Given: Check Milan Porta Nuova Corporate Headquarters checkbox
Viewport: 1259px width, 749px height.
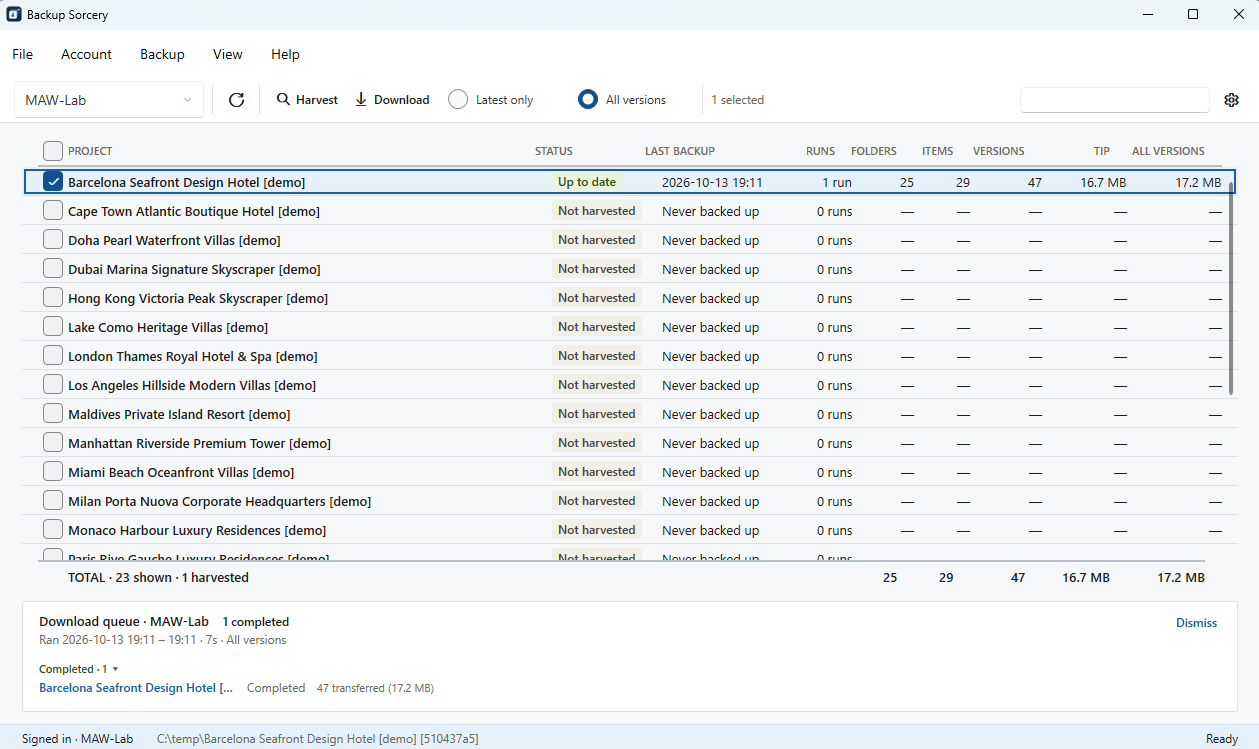Looking at the screenshot, I should tap(53, 501).
